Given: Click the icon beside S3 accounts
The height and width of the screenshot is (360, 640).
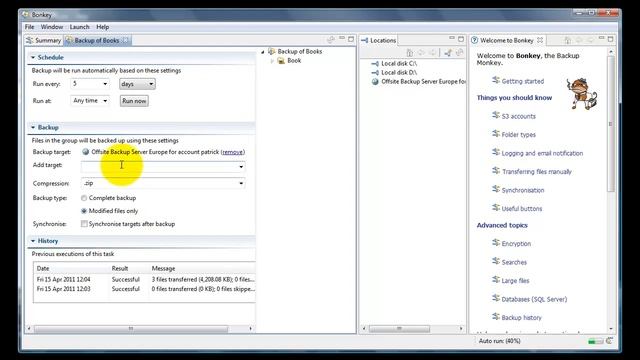Looking at the screenshot, I should coord(496,116).
